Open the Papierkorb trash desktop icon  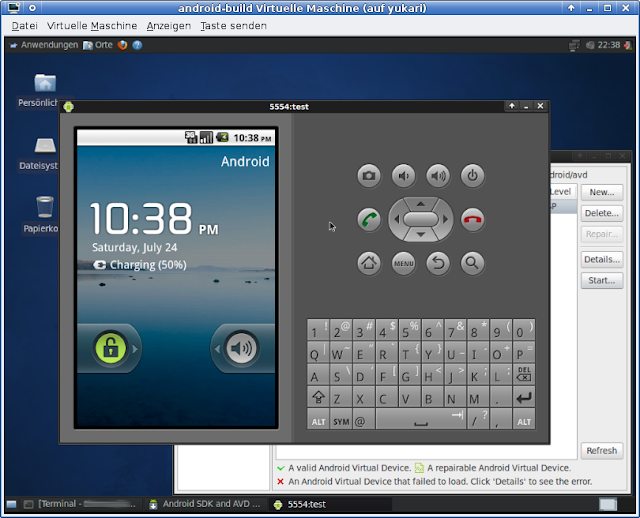(45, 207)
